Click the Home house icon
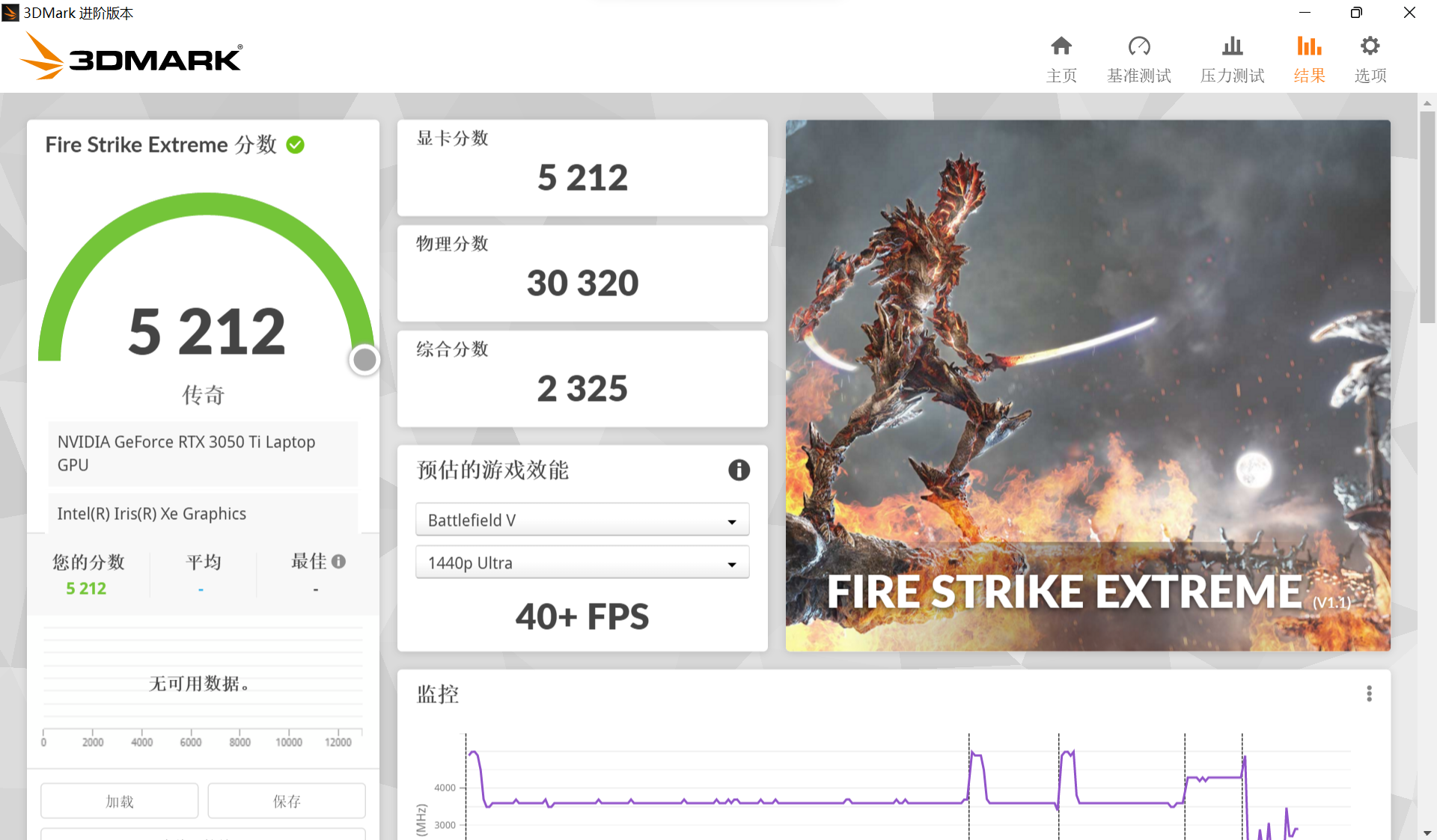1437x840 pixels. [1061, 46]
